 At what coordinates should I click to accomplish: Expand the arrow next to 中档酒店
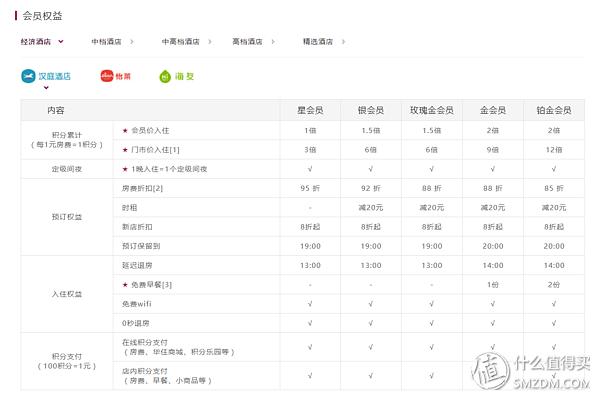[132, 41]
